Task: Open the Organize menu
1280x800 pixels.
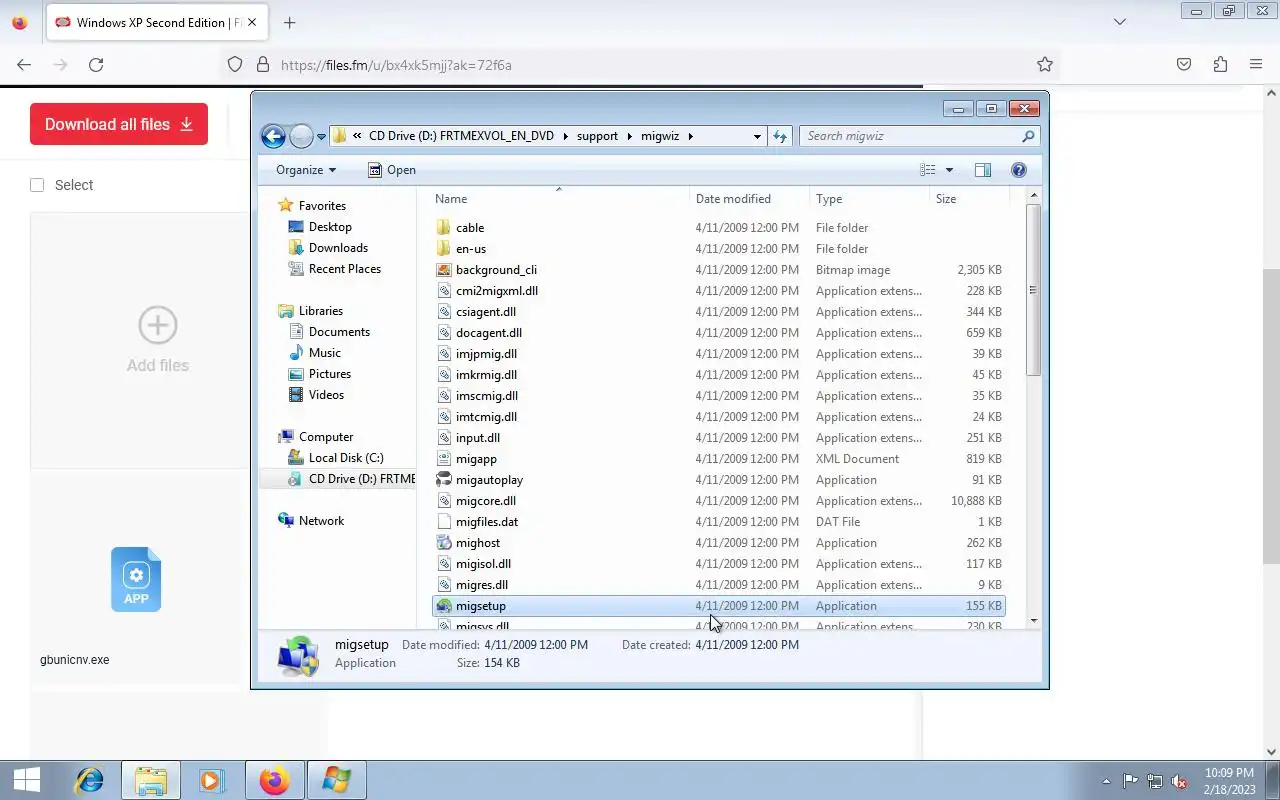Action: click(x=306, y=170)
